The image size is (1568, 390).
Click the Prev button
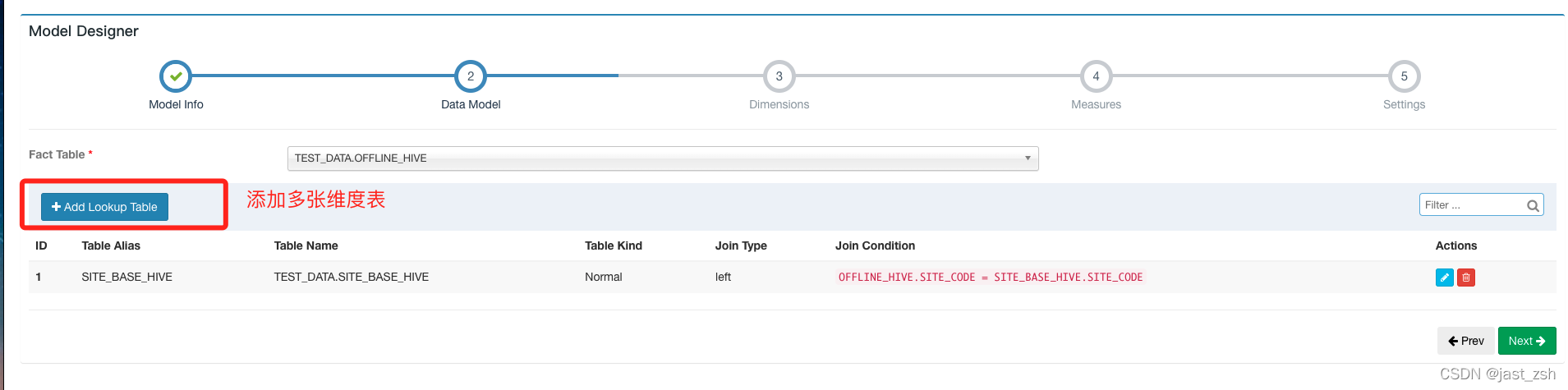1465,341
